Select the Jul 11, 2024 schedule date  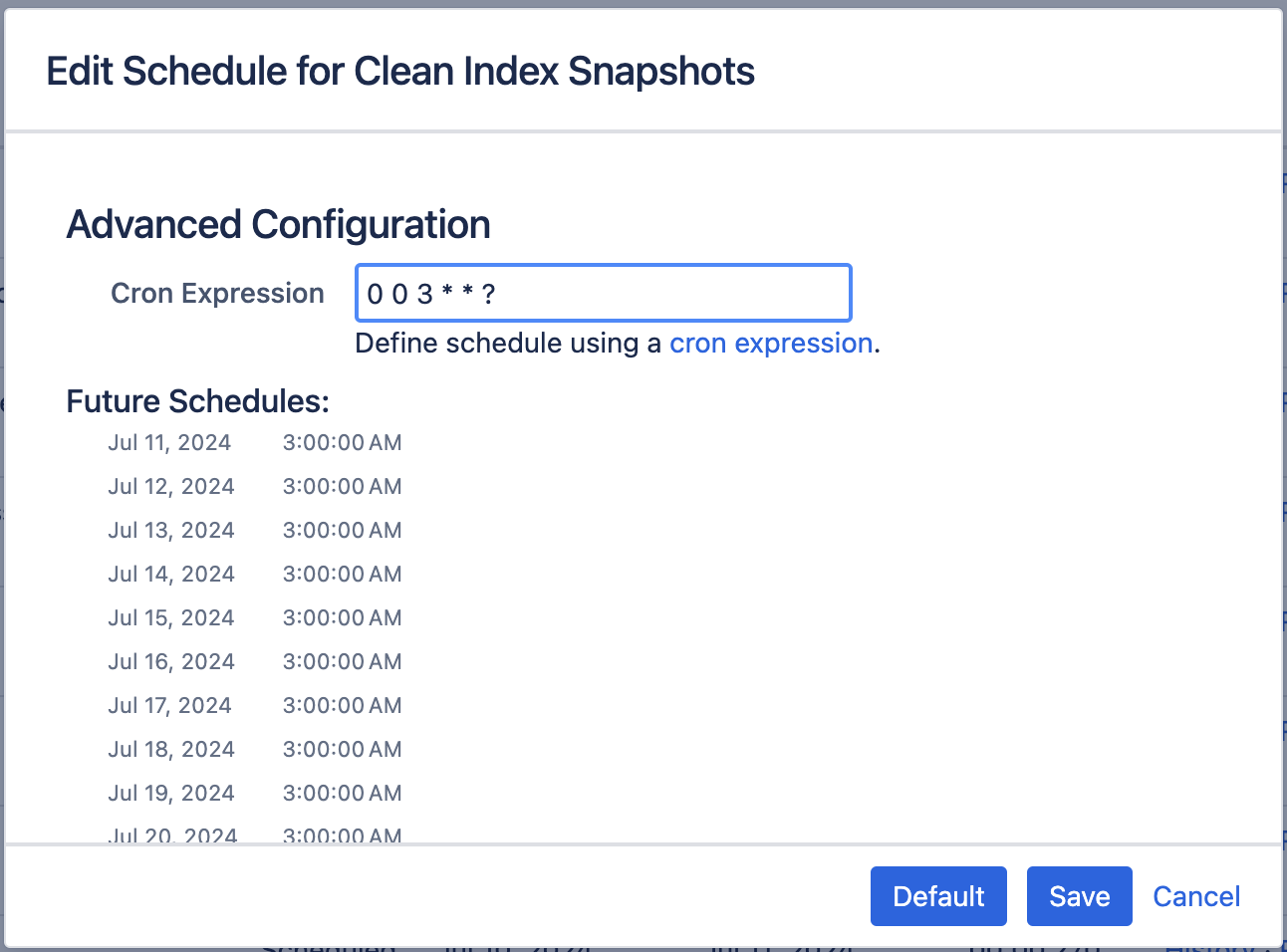pos(169,443)
